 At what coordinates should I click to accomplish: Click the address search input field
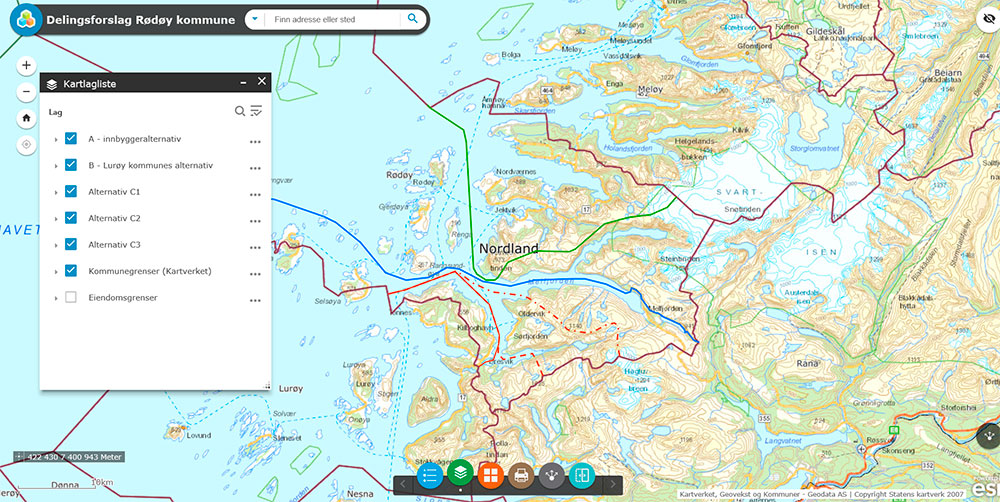(334, 19)
